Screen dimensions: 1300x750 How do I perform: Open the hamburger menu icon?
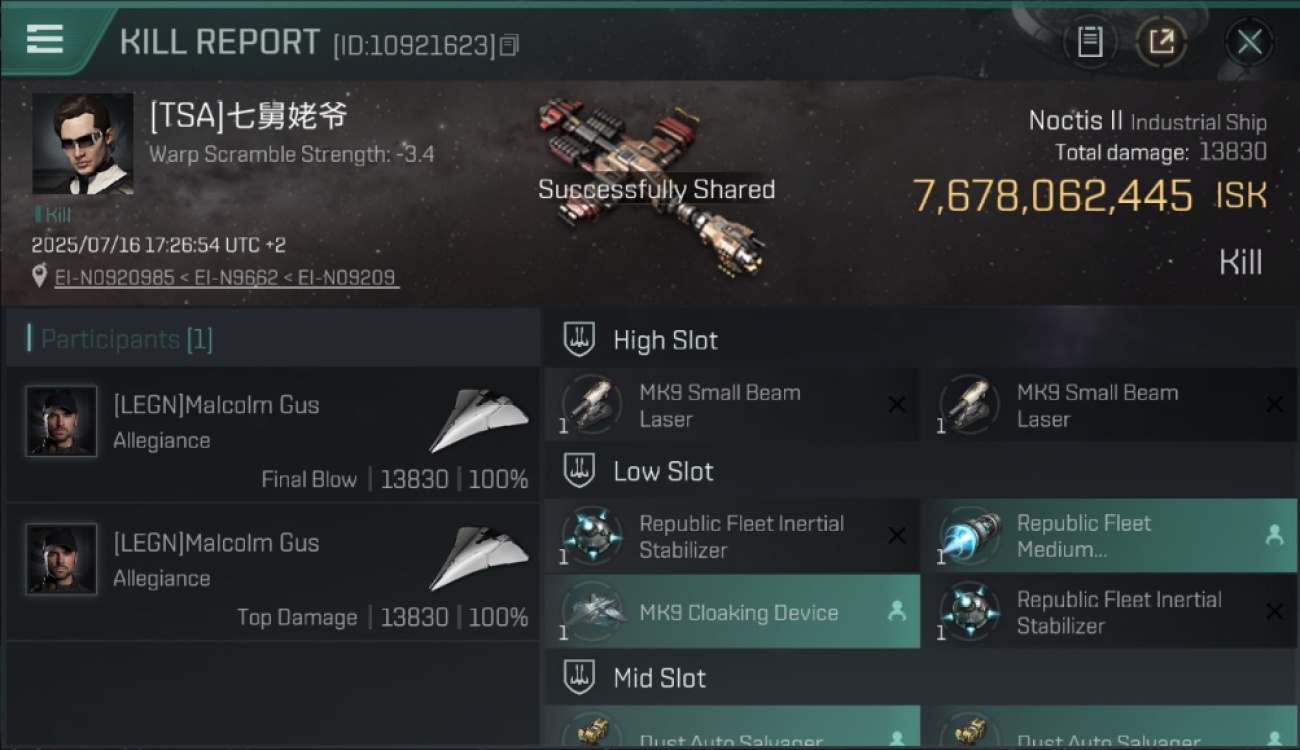click(44, 39)
